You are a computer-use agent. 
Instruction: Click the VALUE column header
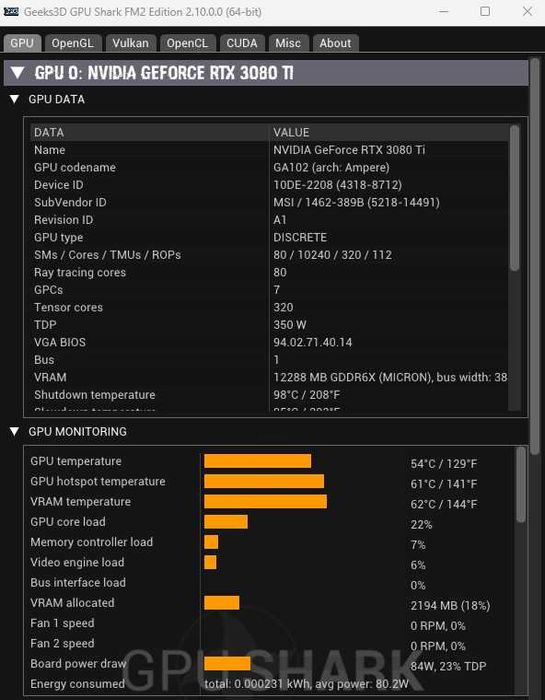(x=389, y=133)
